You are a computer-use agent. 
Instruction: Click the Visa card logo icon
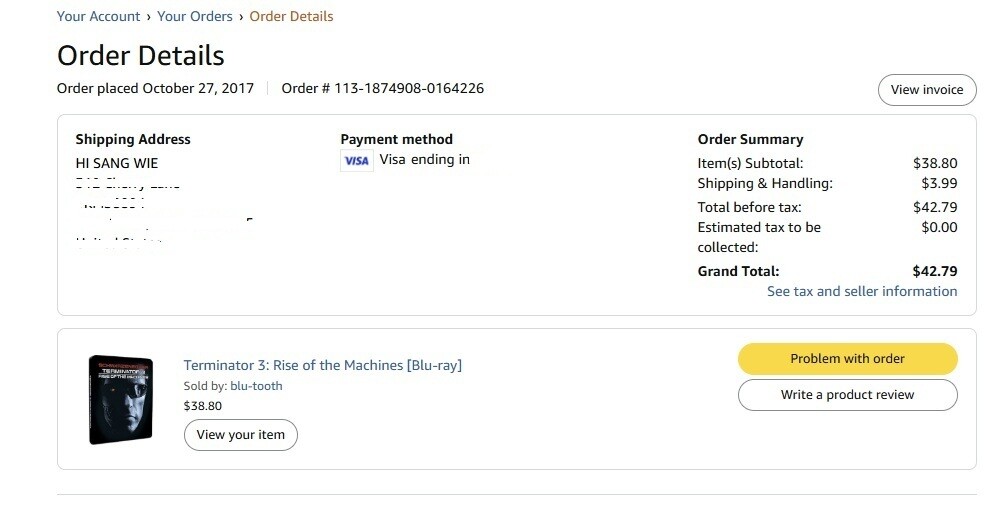356,161
